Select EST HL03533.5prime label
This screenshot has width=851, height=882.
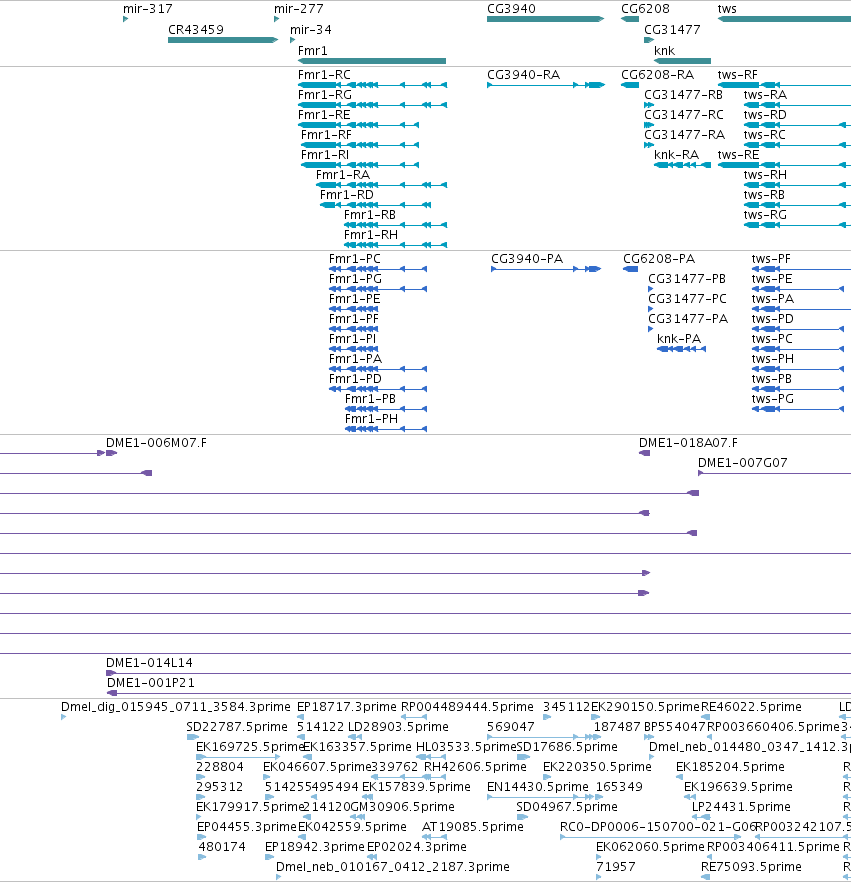pyautogui.click(x=466, y=746)
